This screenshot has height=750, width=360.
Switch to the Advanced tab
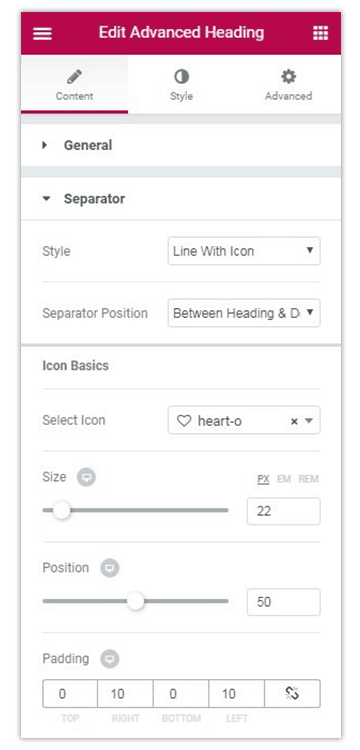(x=288, y=85)
